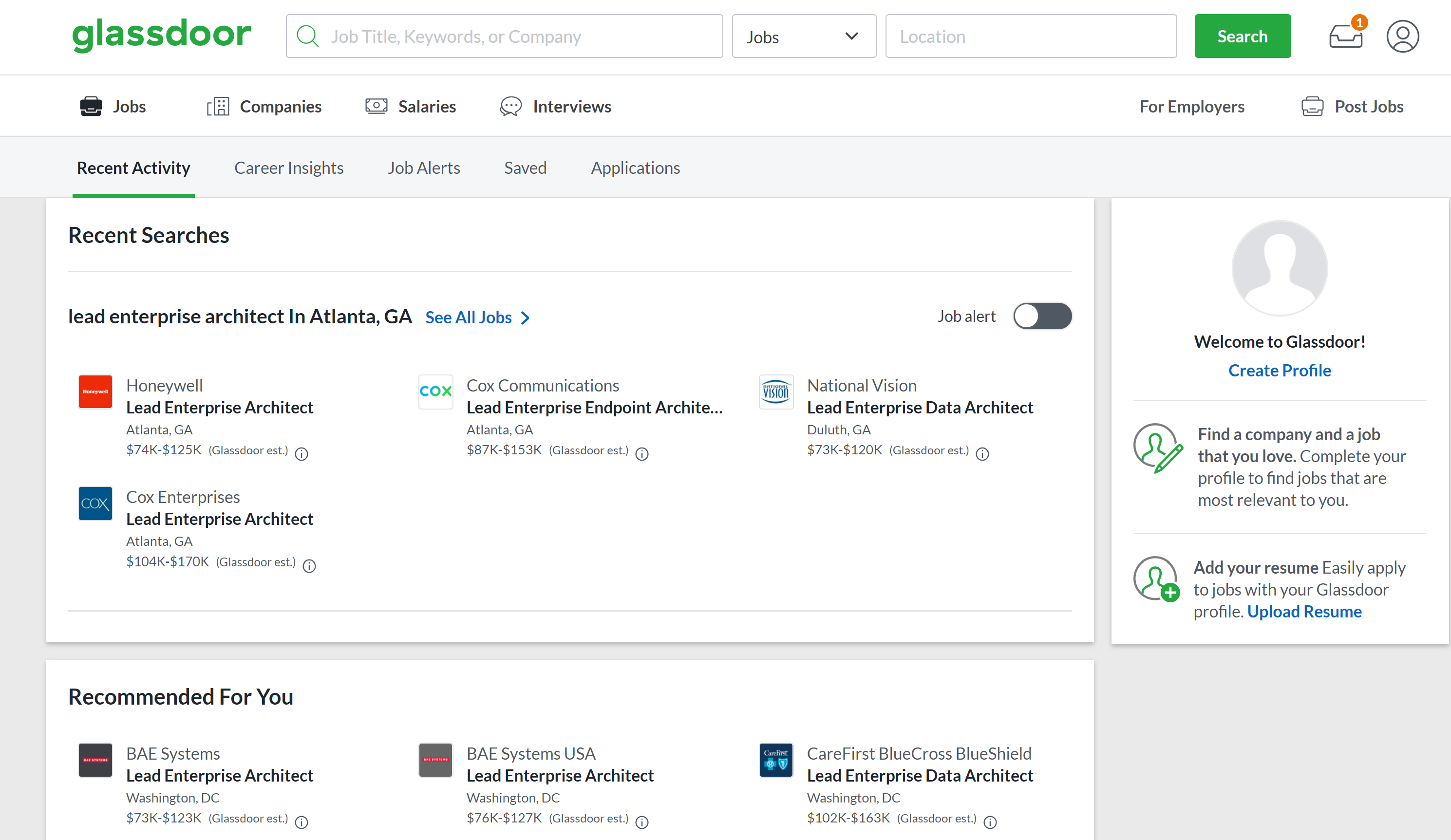Toggle the Job alert switch on

pos(1042,316)
